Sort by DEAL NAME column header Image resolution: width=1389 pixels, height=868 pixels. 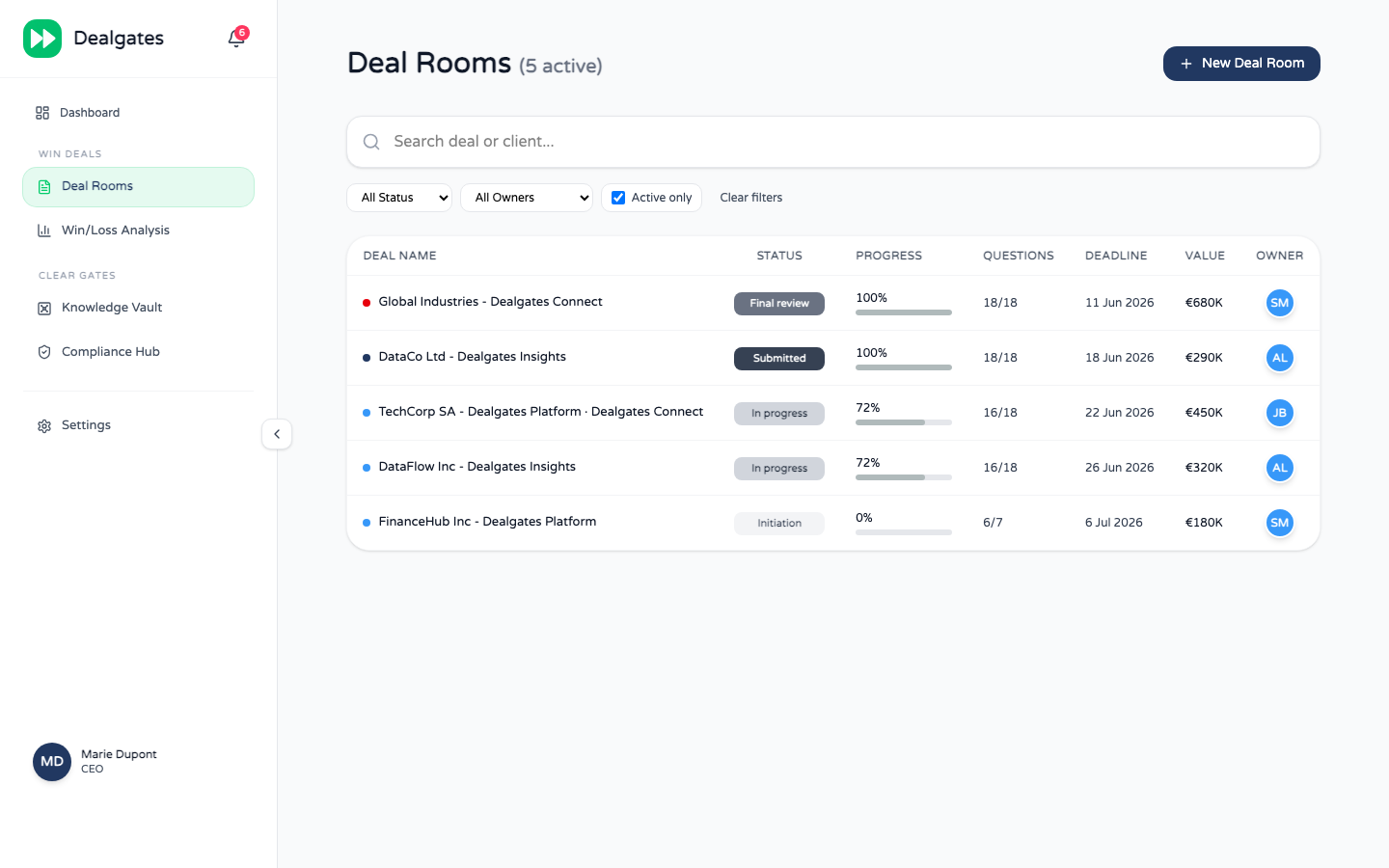[399, 256]
